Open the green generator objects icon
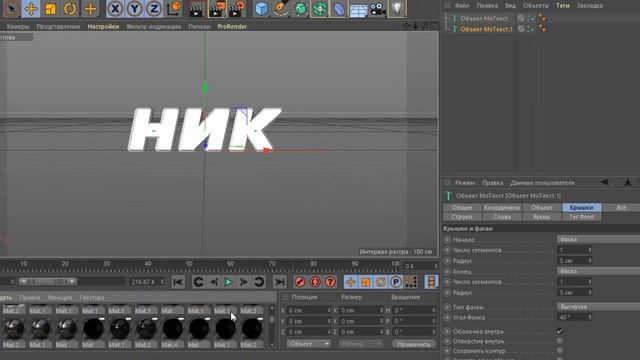The height and width of the screenshot is (360, 640). [x=300, y=8]
